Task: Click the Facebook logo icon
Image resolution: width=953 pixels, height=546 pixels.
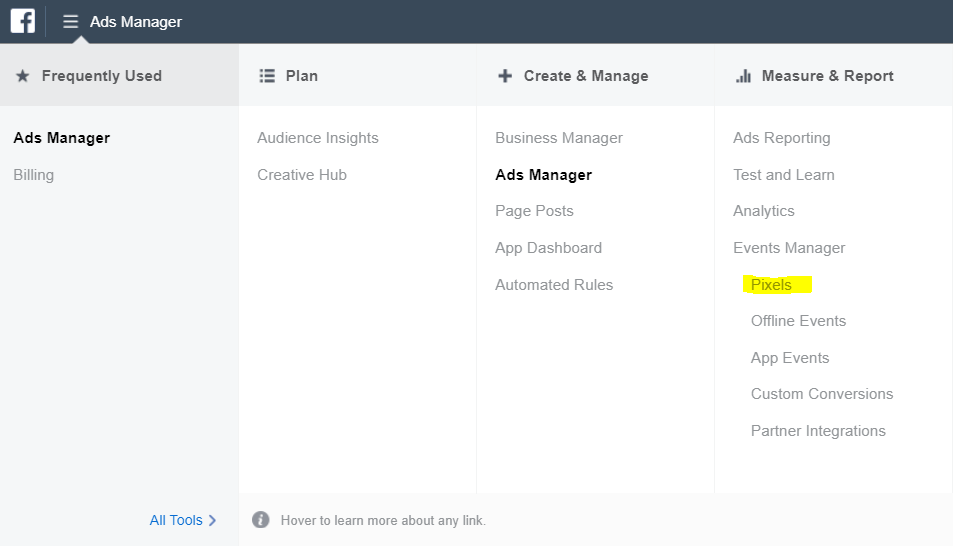Action: coord(22,21)
